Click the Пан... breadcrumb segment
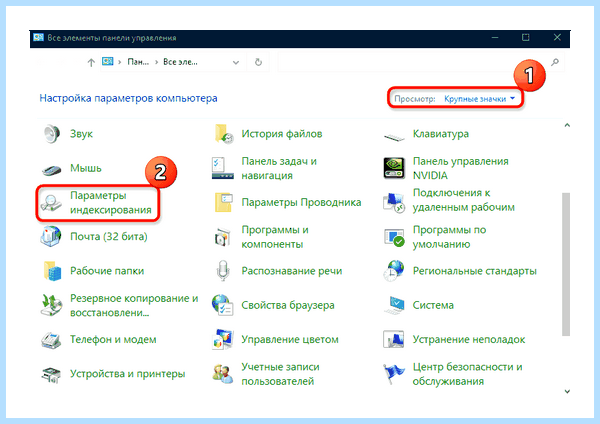Image resolution: width=600 pixels, height=424 pixels. coord(138,62)
